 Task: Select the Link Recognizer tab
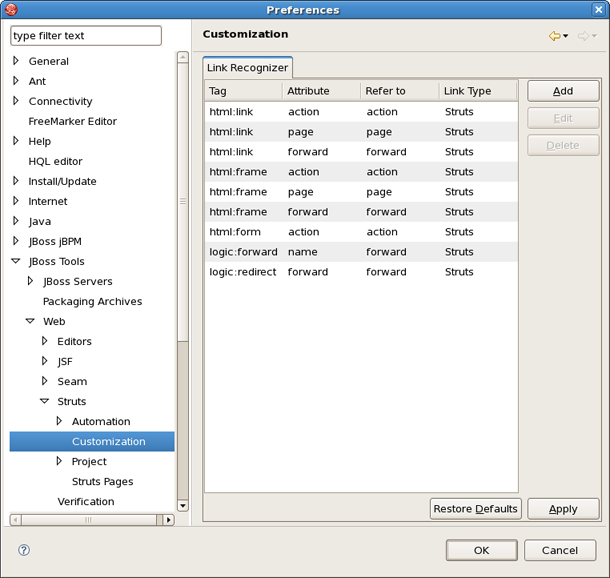pyautogui.click(x=247, y=68)
